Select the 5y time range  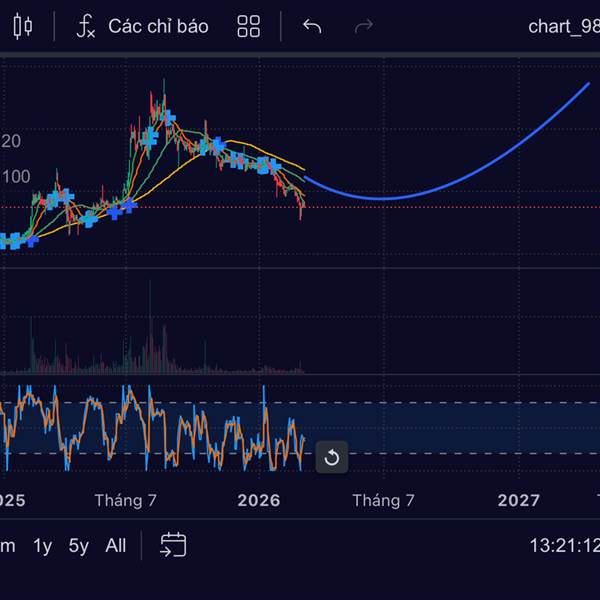(78, 546)
